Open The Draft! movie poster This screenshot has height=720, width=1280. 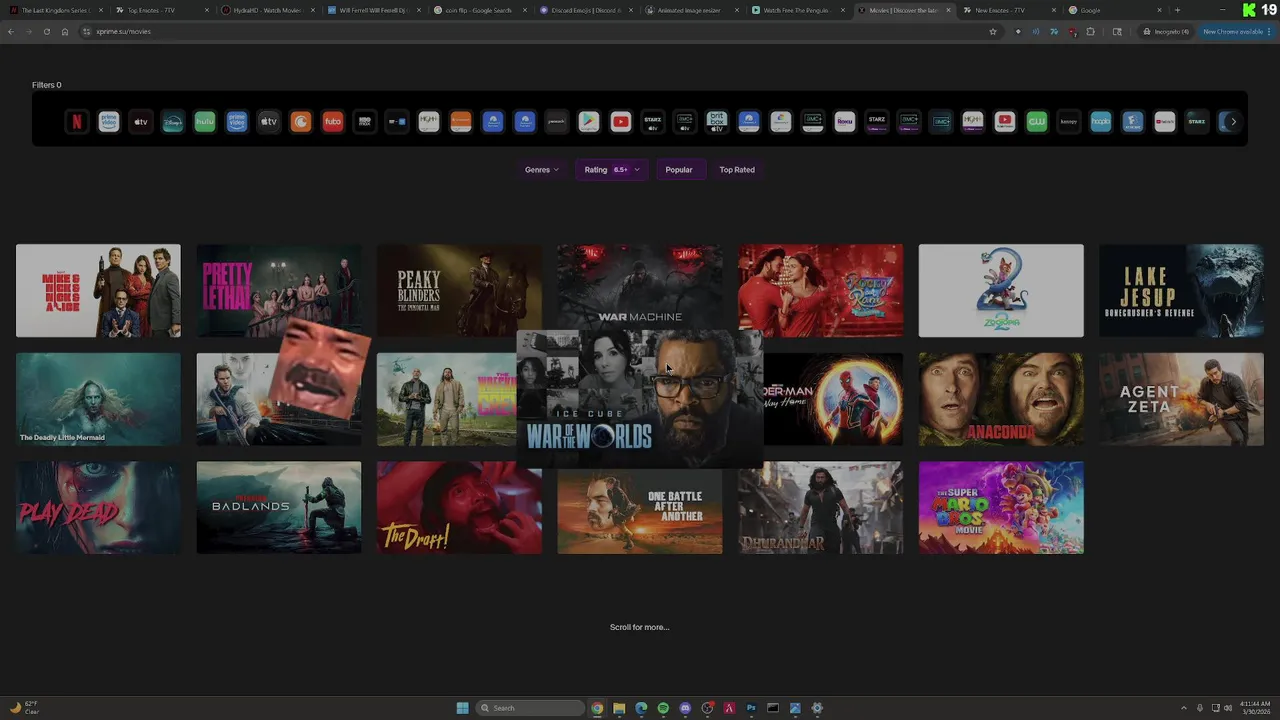(459, 507)
